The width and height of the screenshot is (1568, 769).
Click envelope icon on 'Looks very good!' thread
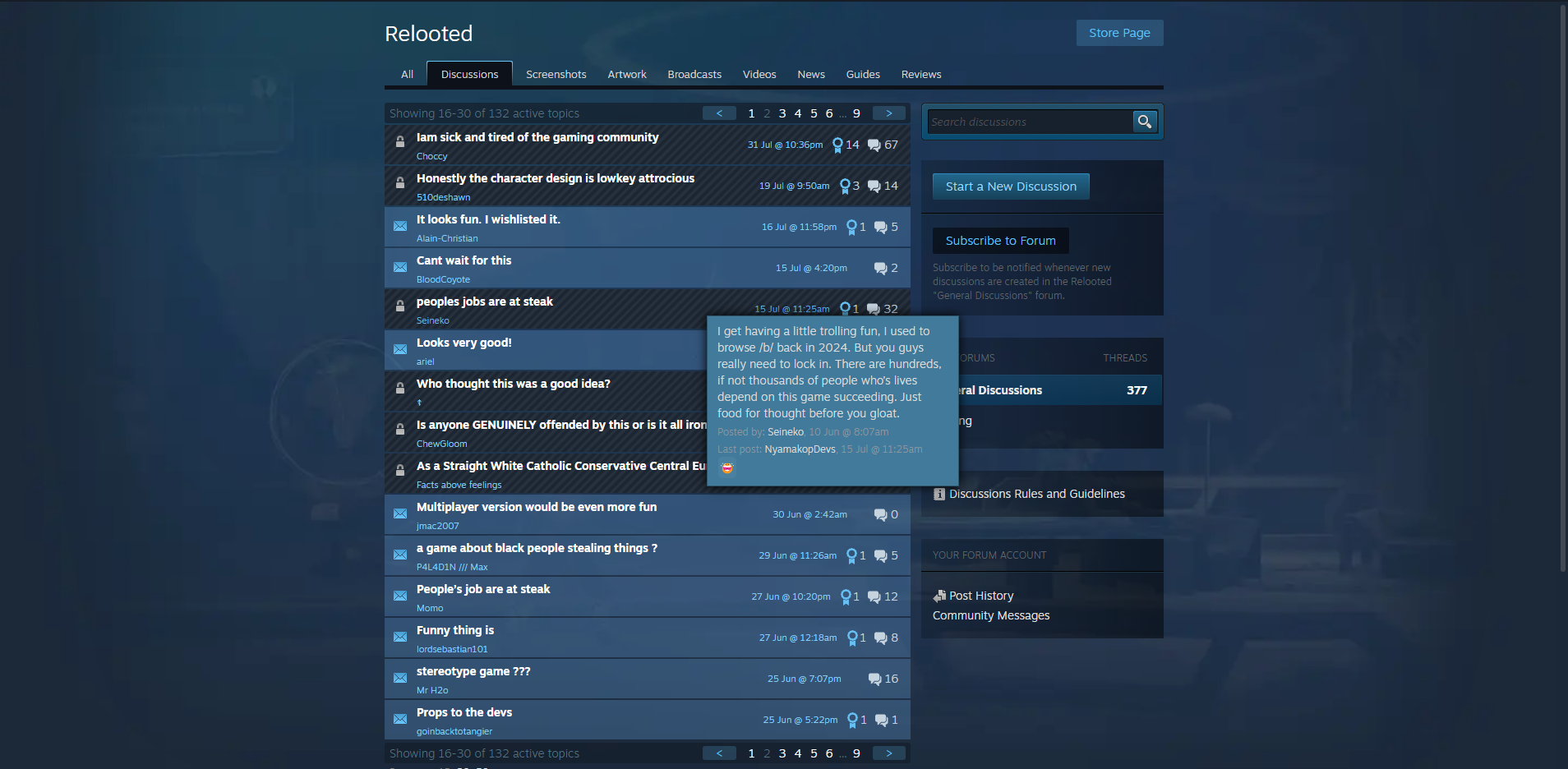click(400, 349)
